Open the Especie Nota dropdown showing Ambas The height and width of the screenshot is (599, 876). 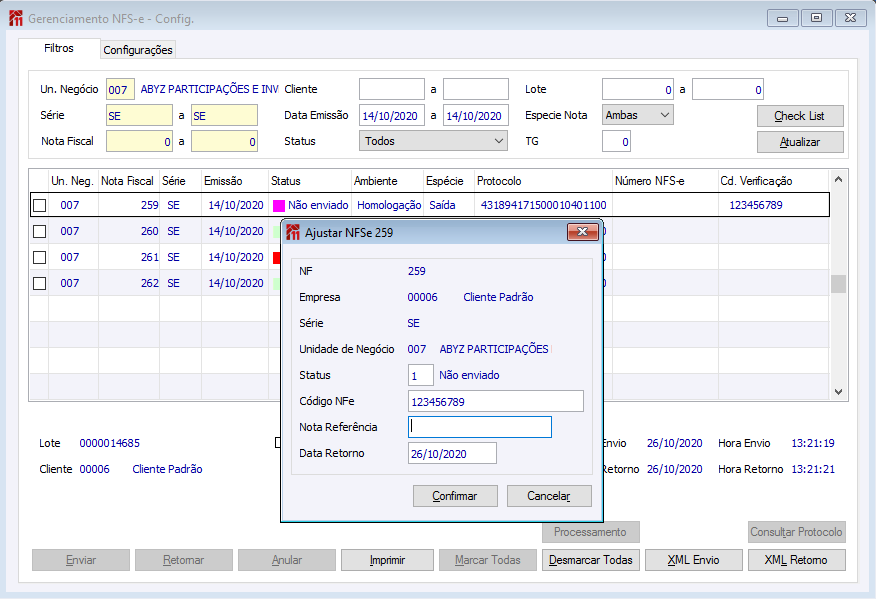tap(637, 115)
